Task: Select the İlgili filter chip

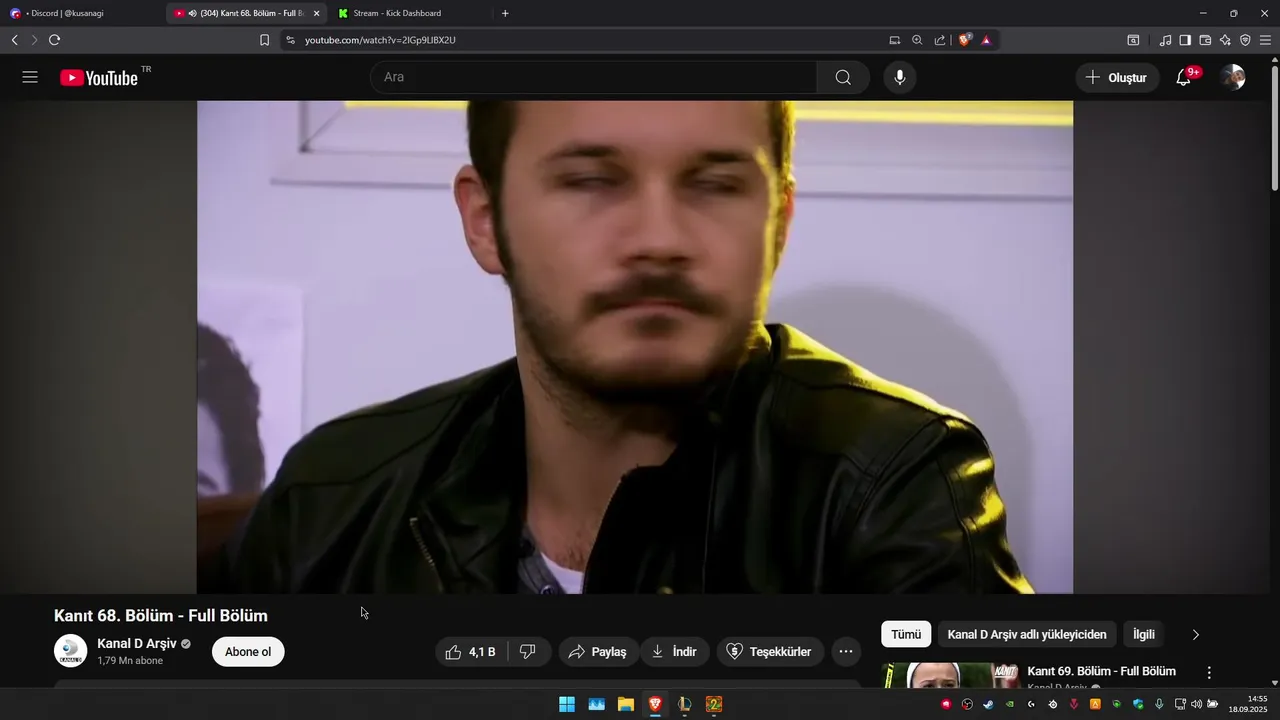Action: coord(1144,634)
